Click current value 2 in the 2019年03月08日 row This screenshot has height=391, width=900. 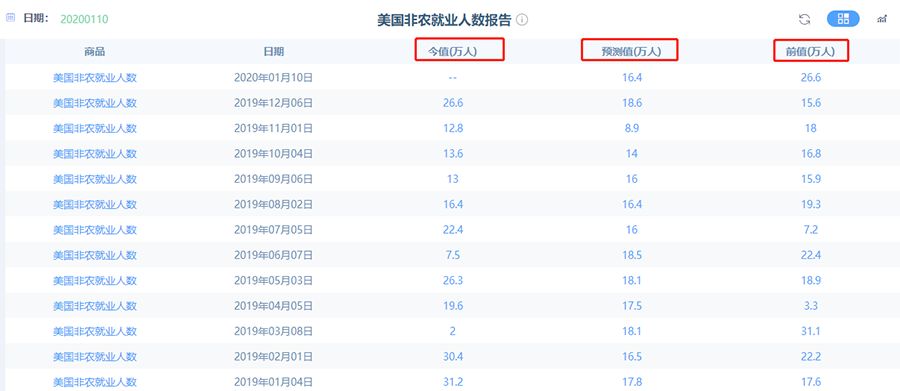[x=453, y=331]
